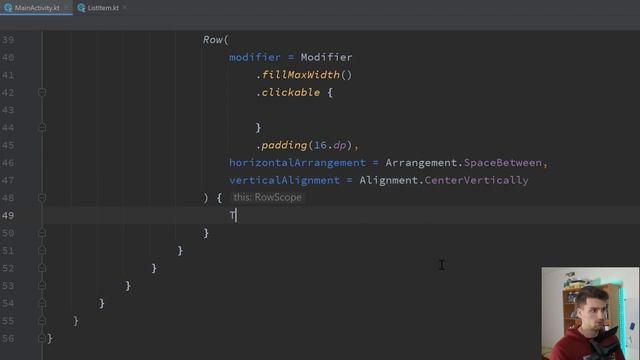The image size is (640, 360).
Task: Toggle fold marker at line 51
Action: pos(42,251)
